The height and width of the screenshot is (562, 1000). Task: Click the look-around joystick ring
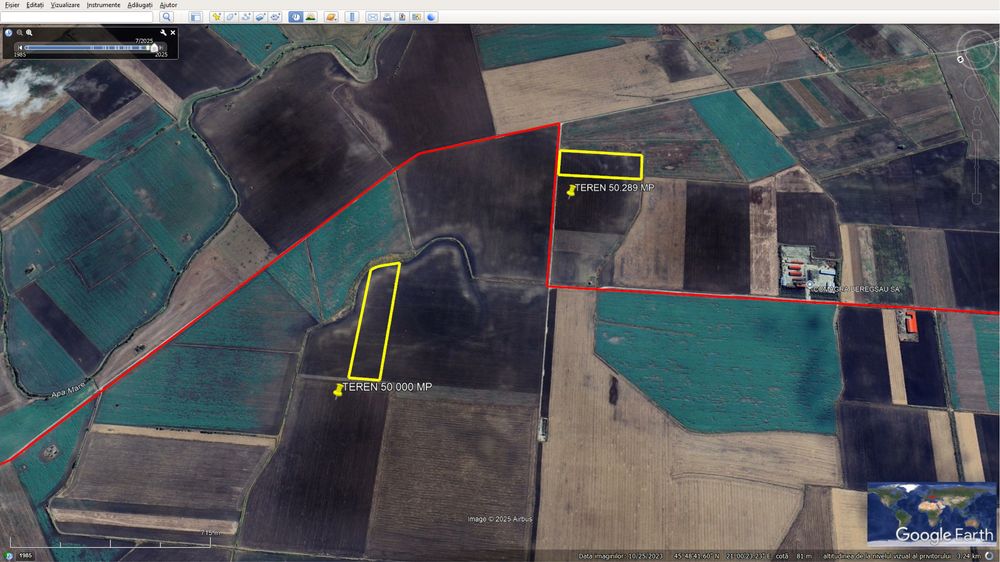pos(976,50)
